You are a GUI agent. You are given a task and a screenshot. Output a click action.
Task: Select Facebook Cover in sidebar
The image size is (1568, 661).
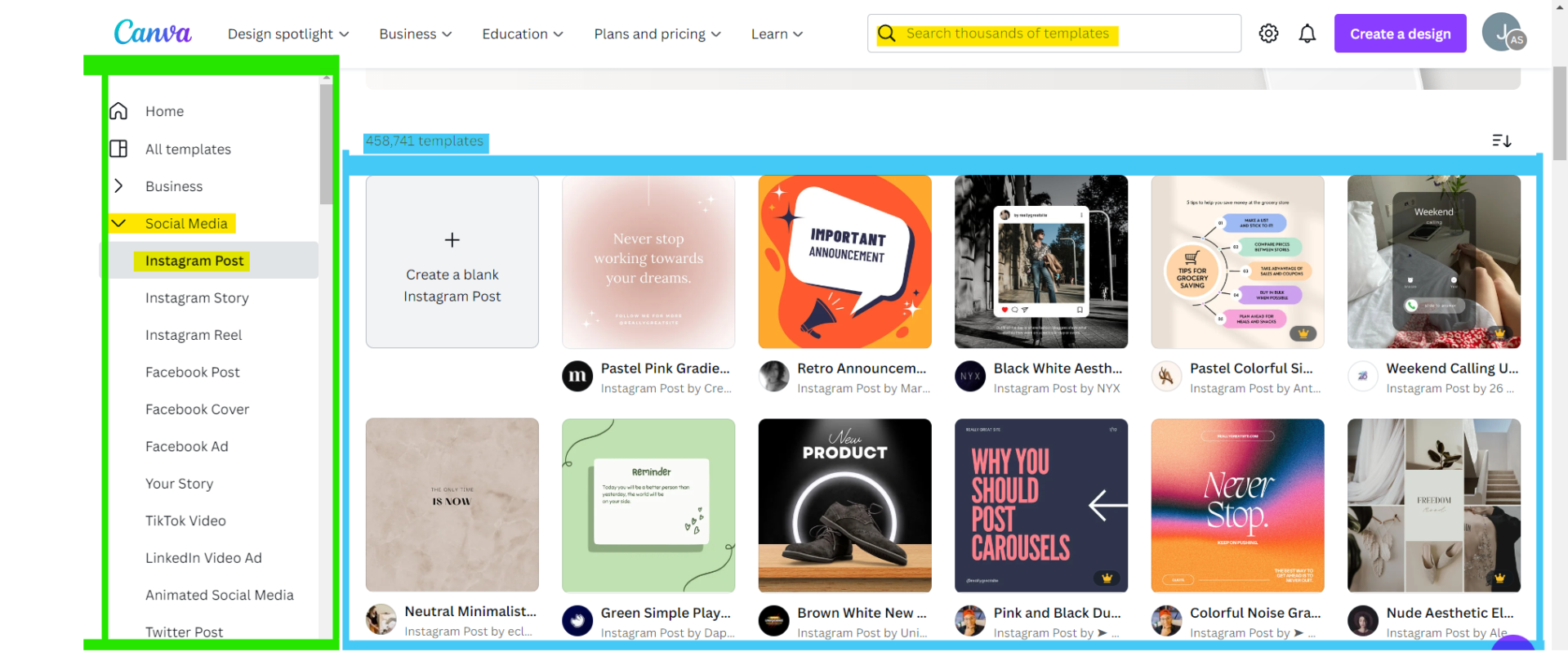tap(197, 409)
